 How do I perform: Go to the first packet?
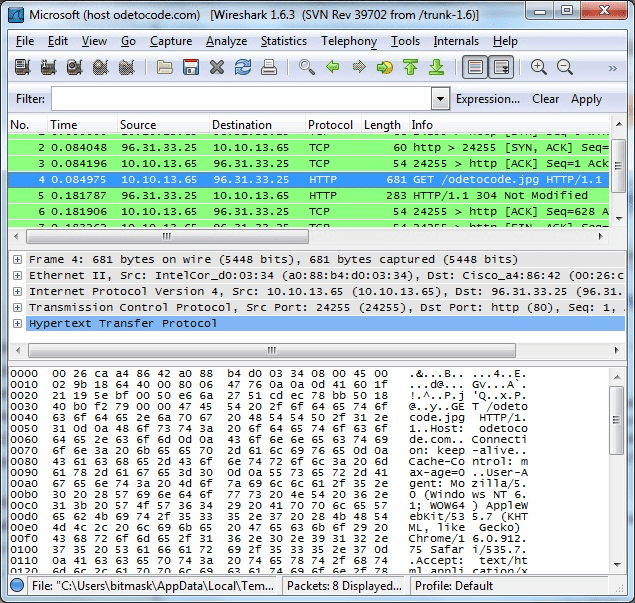[411, 68]
